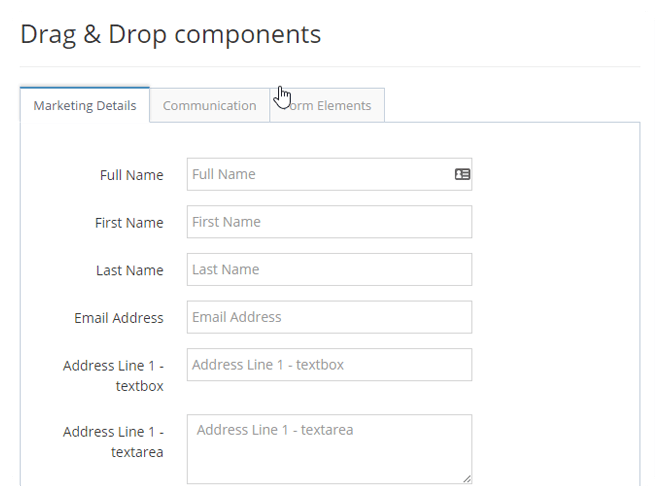Click the Email Address label
This screenshot has height=500, width=665.
(119, 318)
